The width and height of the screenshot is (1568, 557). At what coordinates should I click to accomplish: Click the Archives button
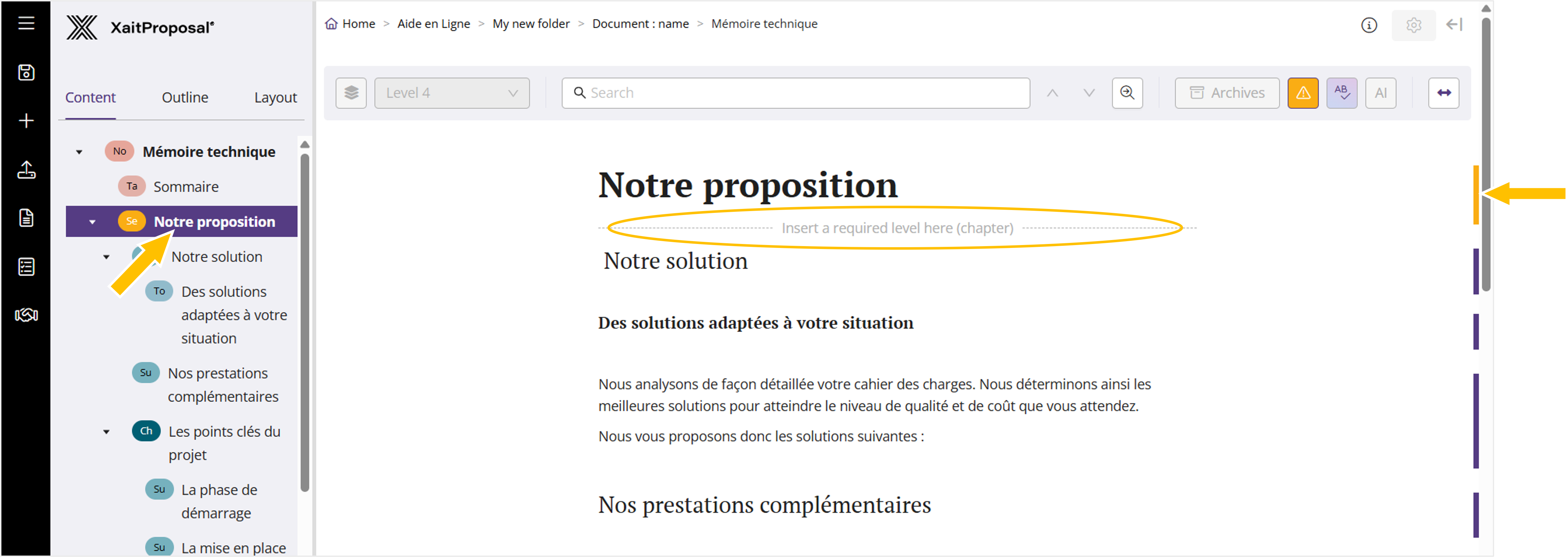(1226, 93)
